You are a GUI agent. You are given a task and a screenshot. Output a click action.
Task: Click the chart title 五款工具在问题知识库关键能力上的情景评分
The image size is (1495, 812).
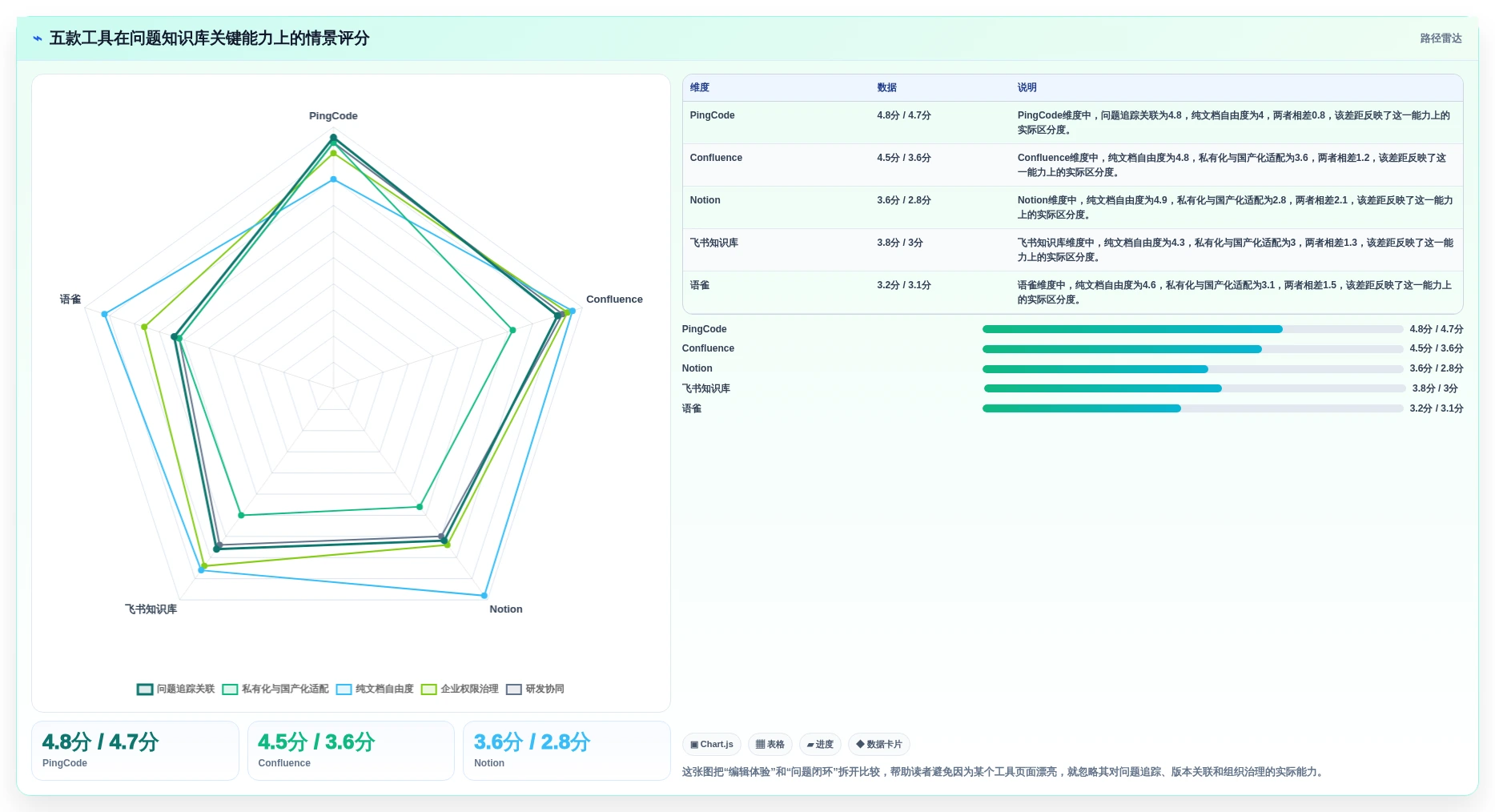pyautogui.click(x=209, y=38)
